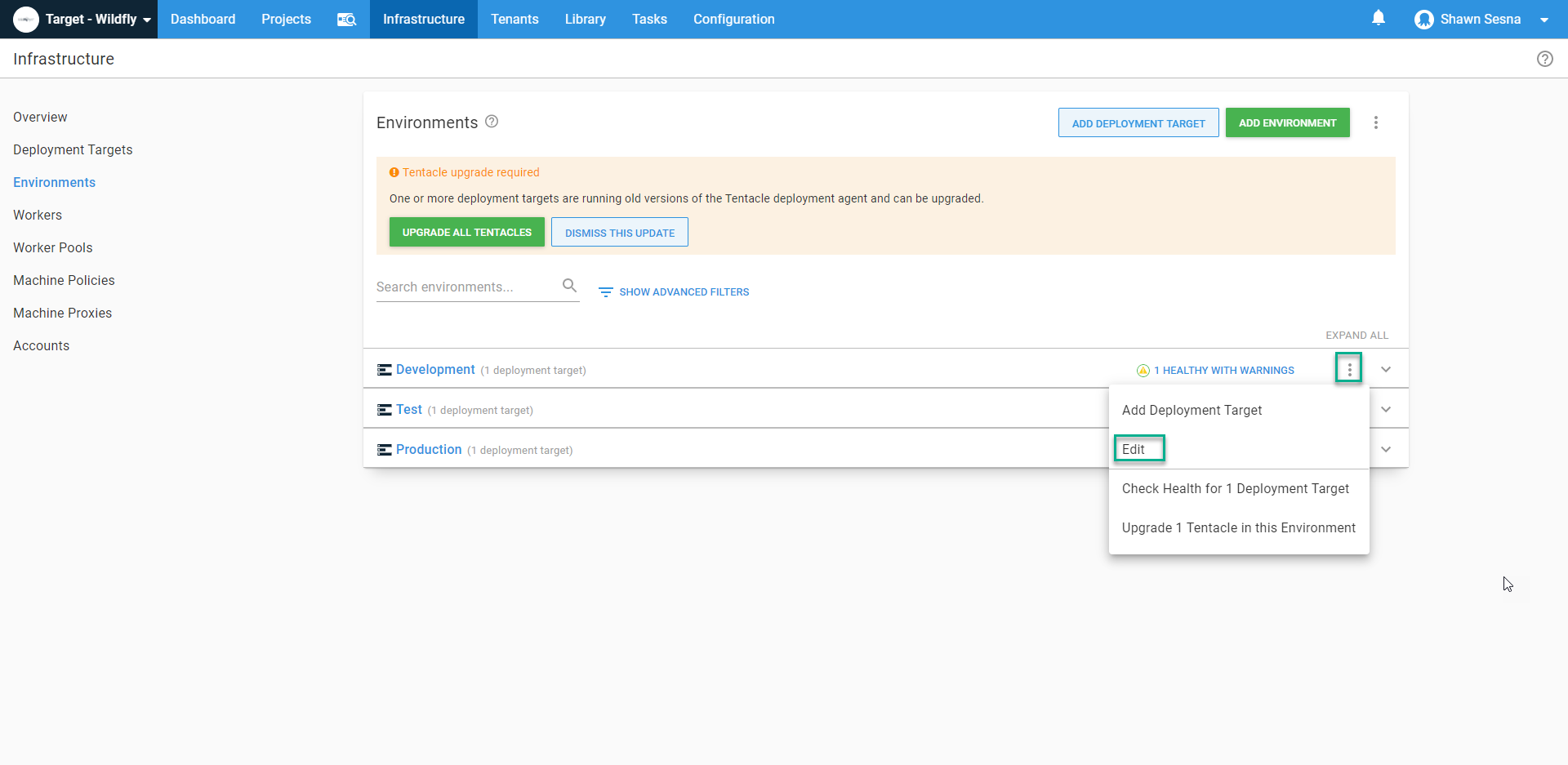Select Upgrade 1 Tentacle in this Environment
This screenshot has height=765, width=1568.
1238,527
